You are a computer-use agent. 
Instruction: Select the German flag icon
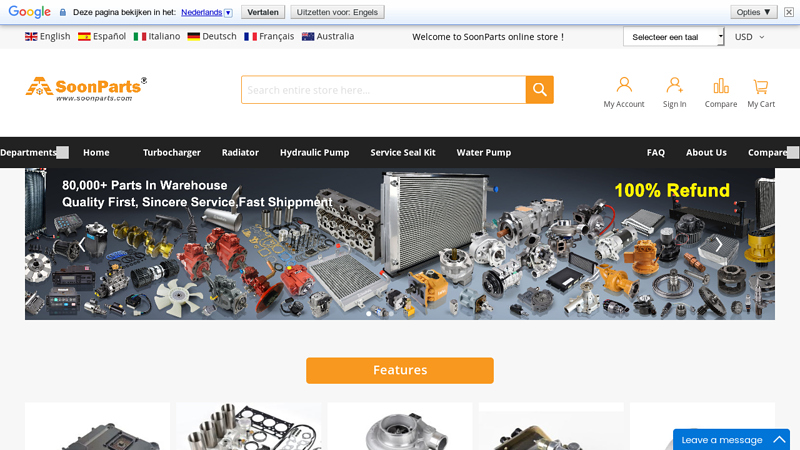[x=193, y=37]
